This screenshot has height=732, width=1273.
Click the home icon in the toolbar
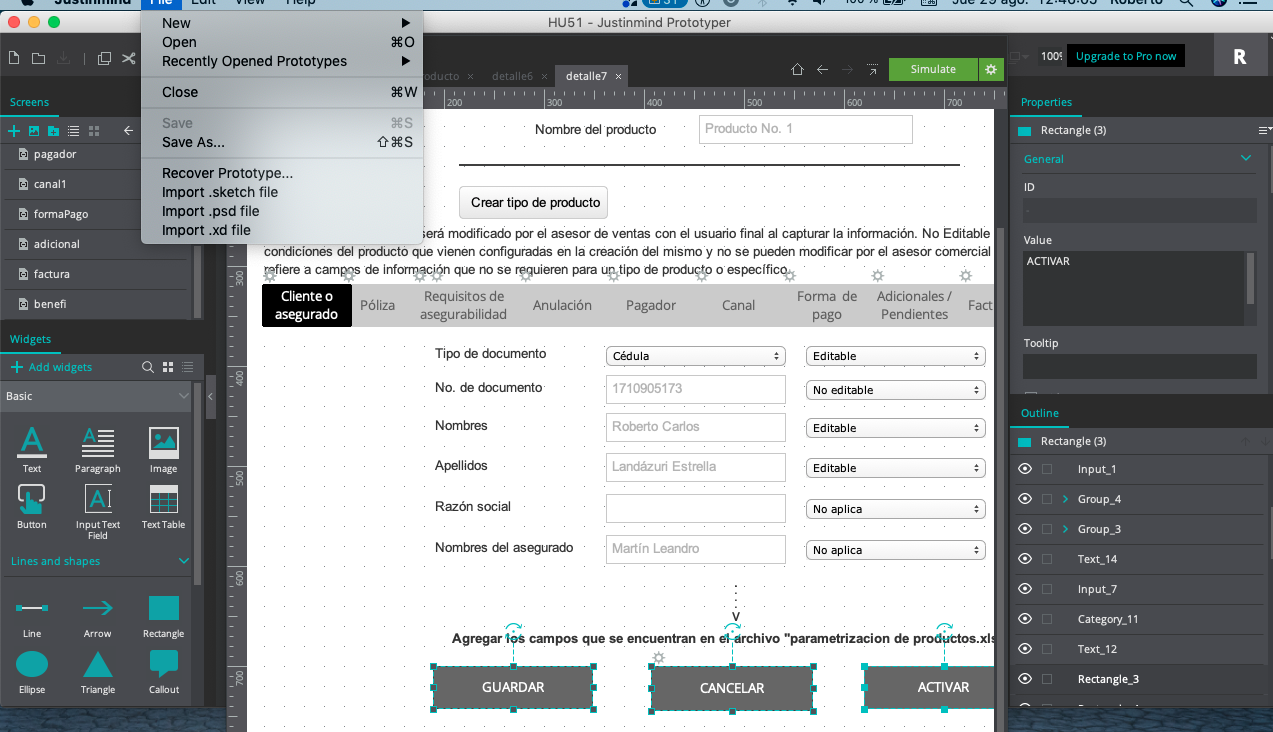pyautogui.click(x=797, y=70)
